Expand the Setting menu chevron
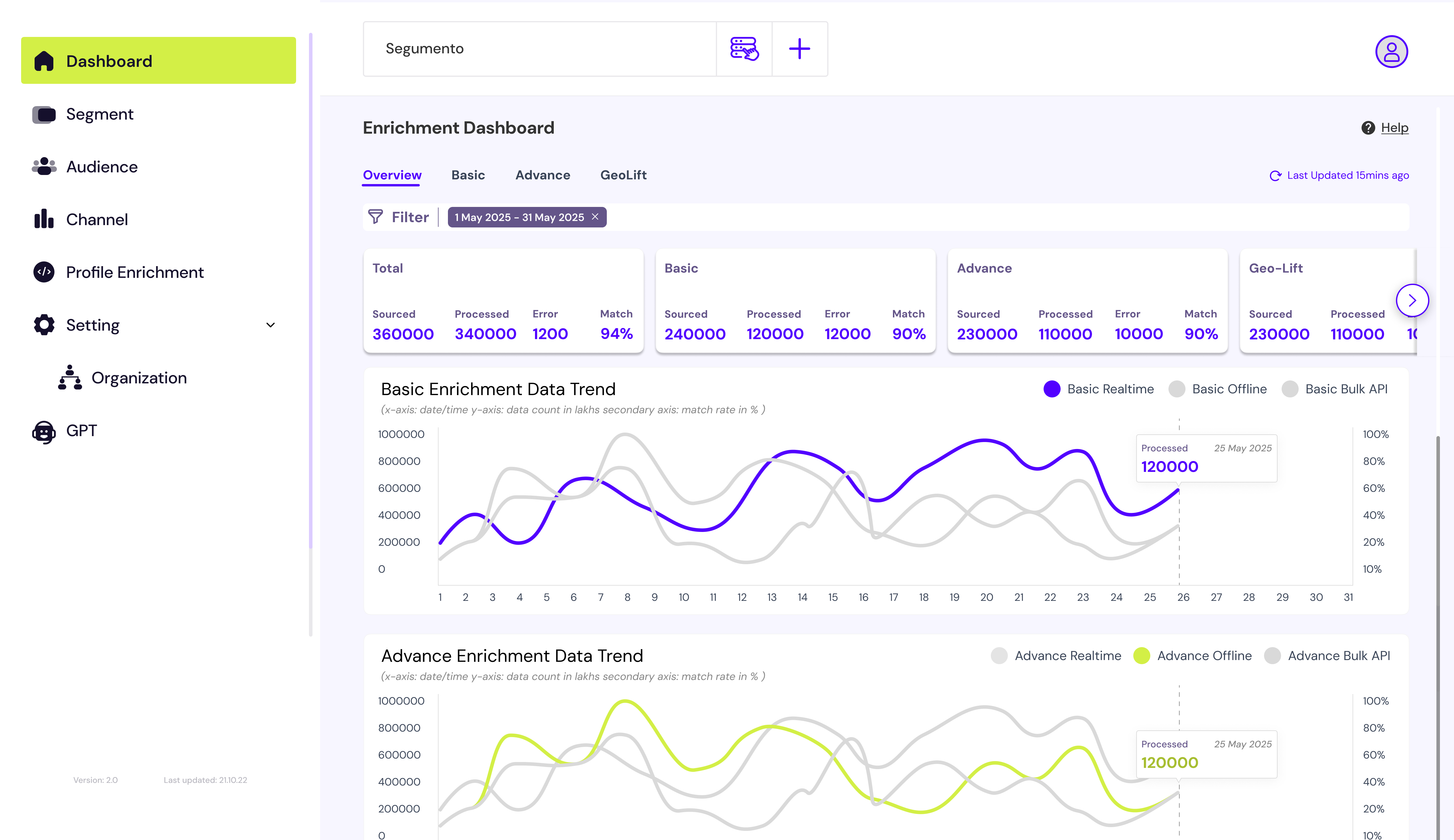Viewport: 1454px width, 840px height. click(x=270, y=325)
